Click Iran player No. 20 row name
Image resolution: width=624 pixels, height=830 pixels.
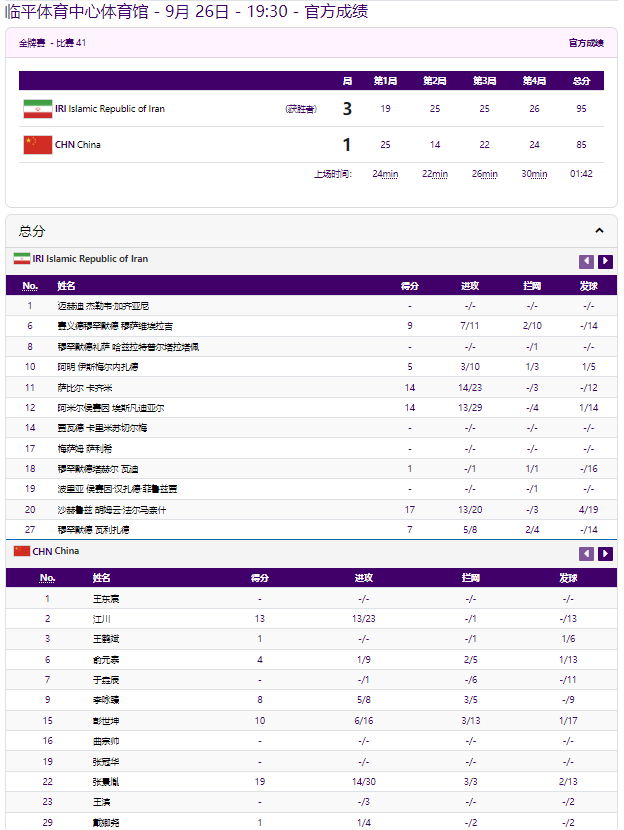click(112, 510)
